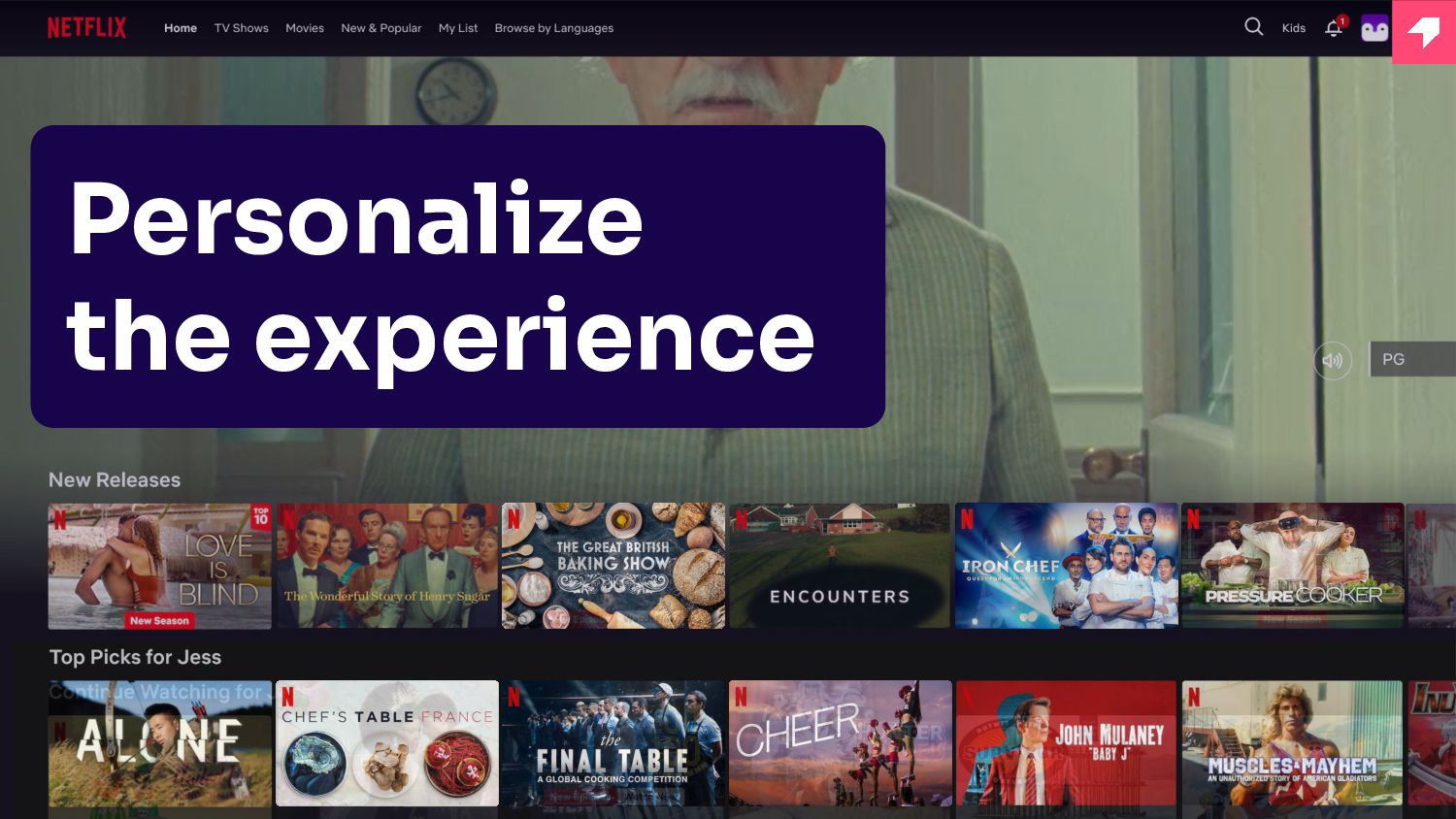Open the TV Shows menu item

click(242, 28)
